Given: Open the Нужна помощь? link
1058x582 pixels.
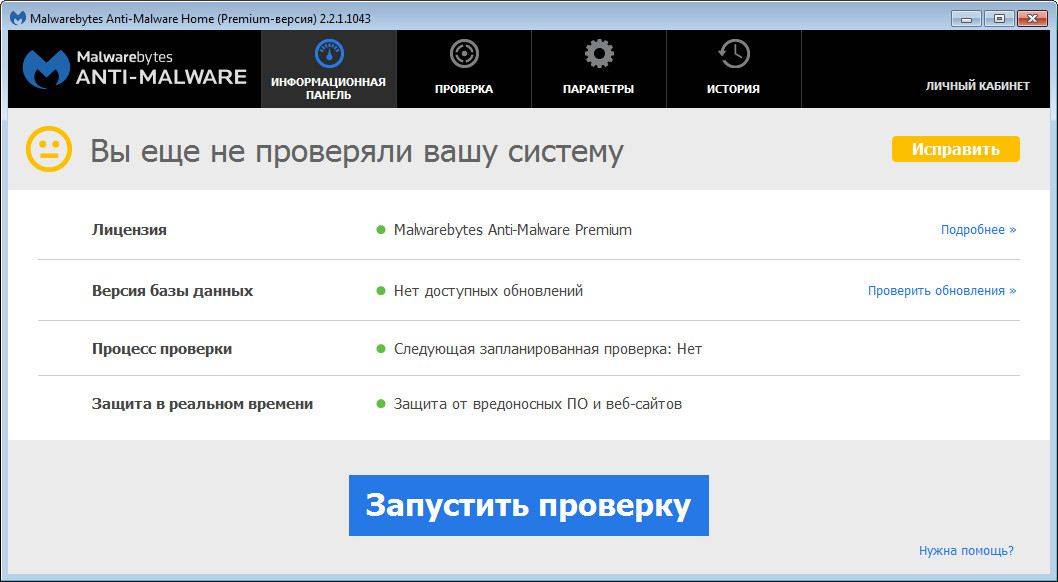Looking at the screenshot, I should pyautogui.click(x=966, y=551).
